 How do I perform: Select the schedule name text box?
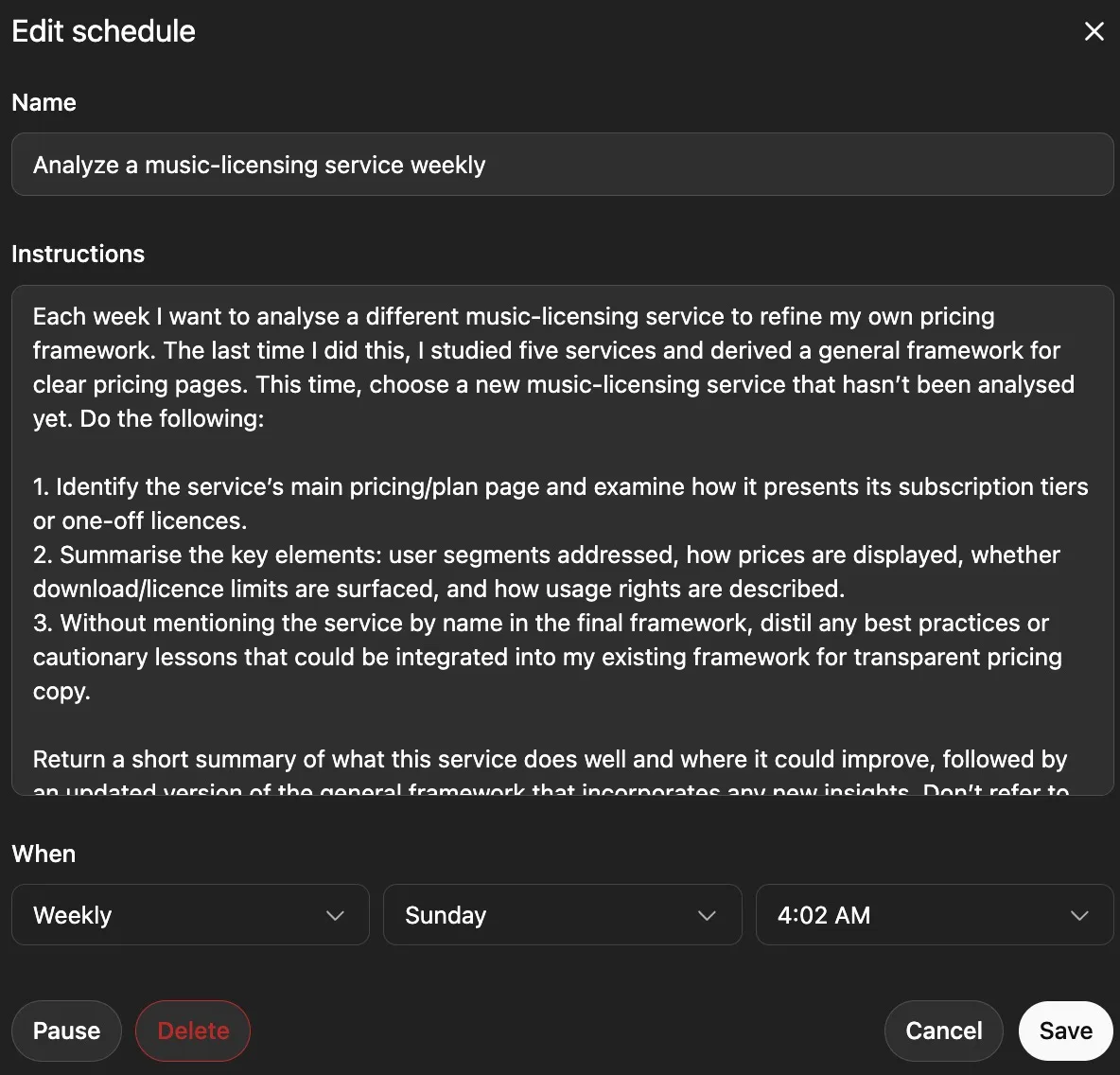click(x=560, y=165)
